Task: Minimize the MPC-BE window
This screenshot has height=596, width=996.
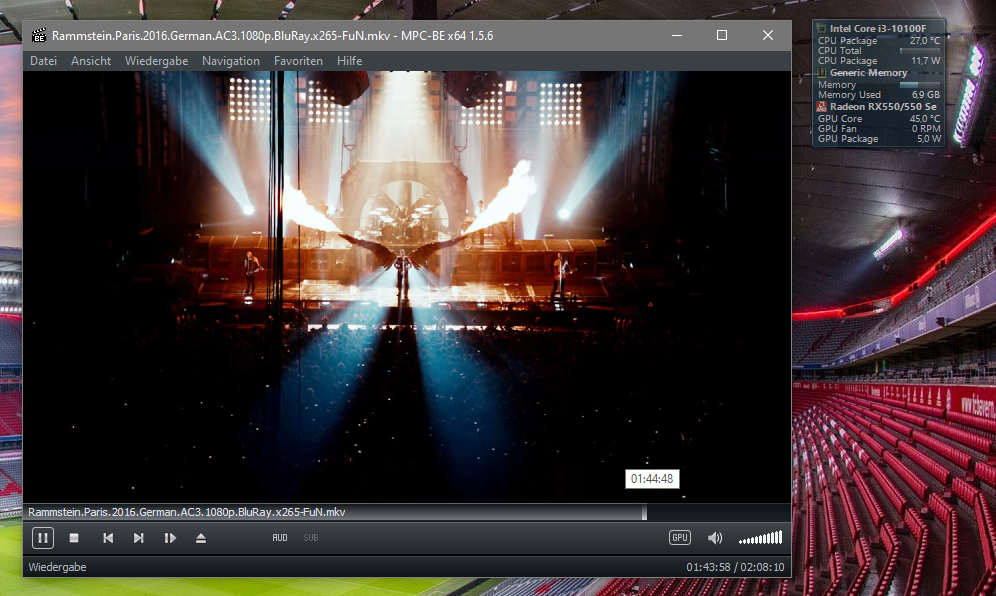Action: pos(677,36)
